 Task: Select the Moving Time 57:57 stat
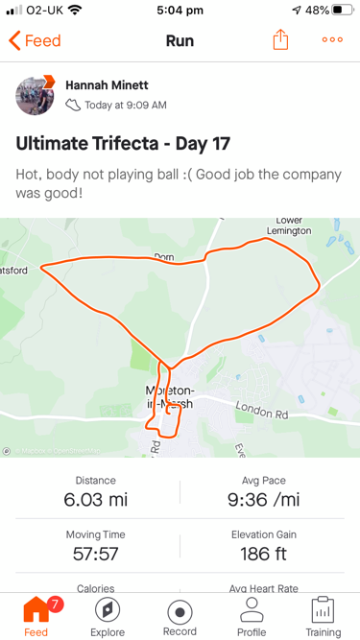(96, 546)
